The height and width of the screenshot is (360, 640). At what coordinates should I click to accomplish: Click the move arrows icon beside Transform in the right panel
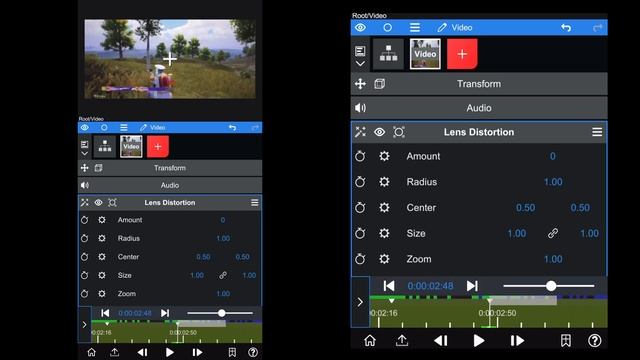(360, 84)
